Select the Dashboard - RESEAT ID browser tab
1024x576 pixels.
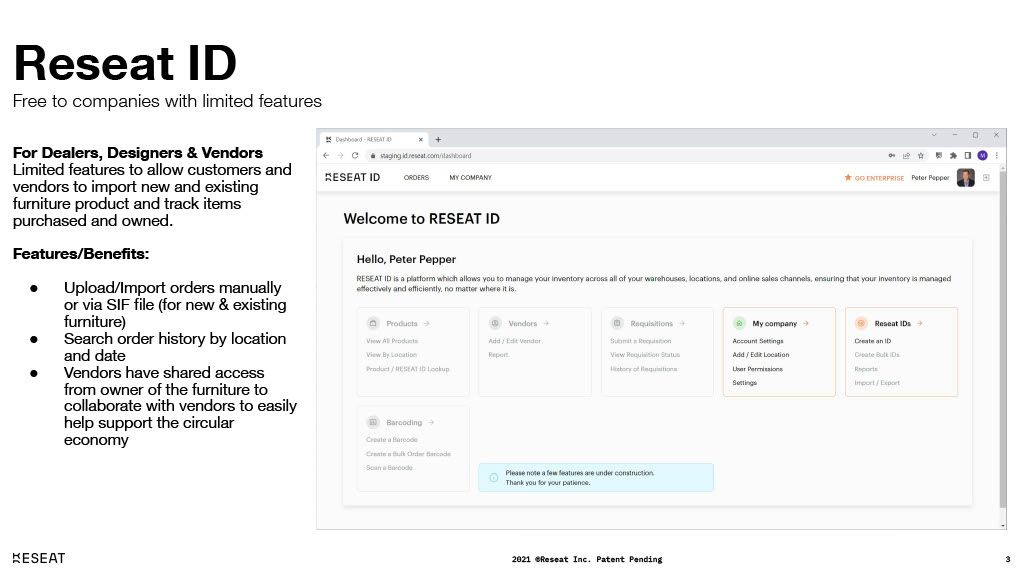(x=374, y=139)
